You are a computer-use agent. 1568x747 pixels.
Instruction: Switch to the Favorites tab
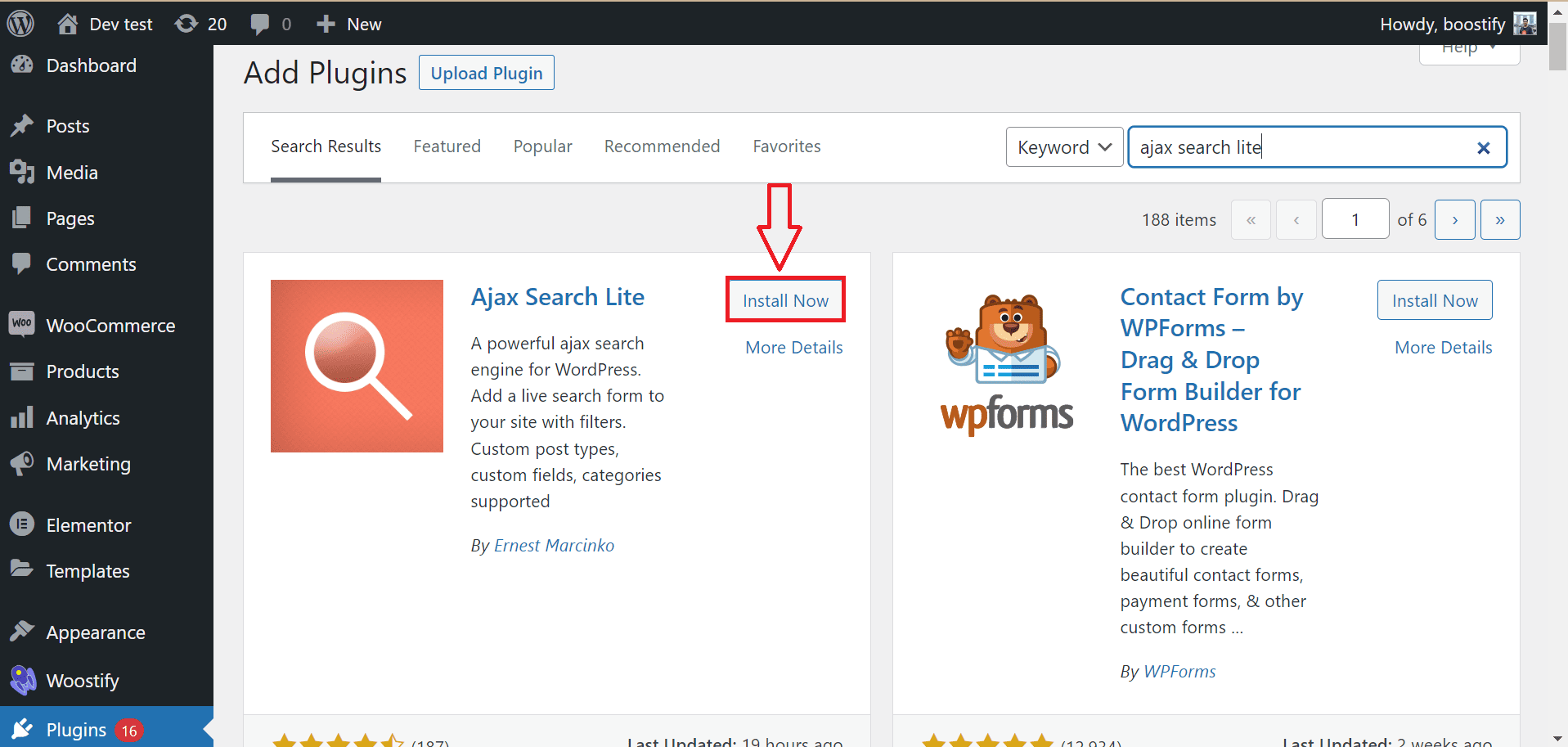(x=787, y=146)
